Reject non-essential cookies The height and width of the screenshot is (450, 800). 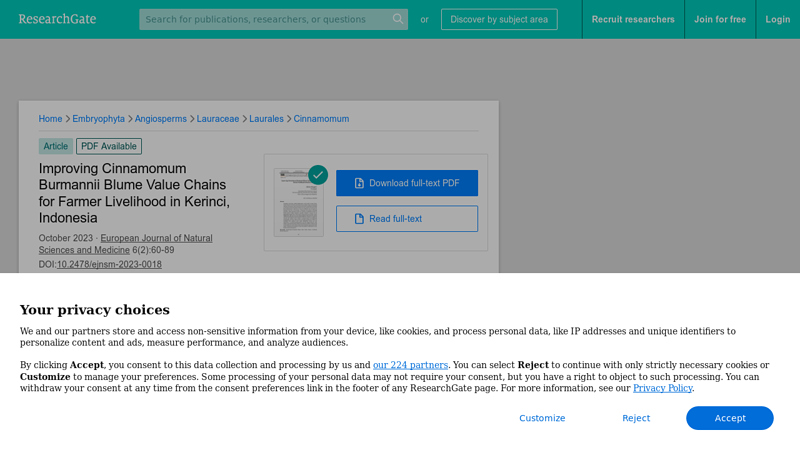pyautogui.click(x=636, y=418)
